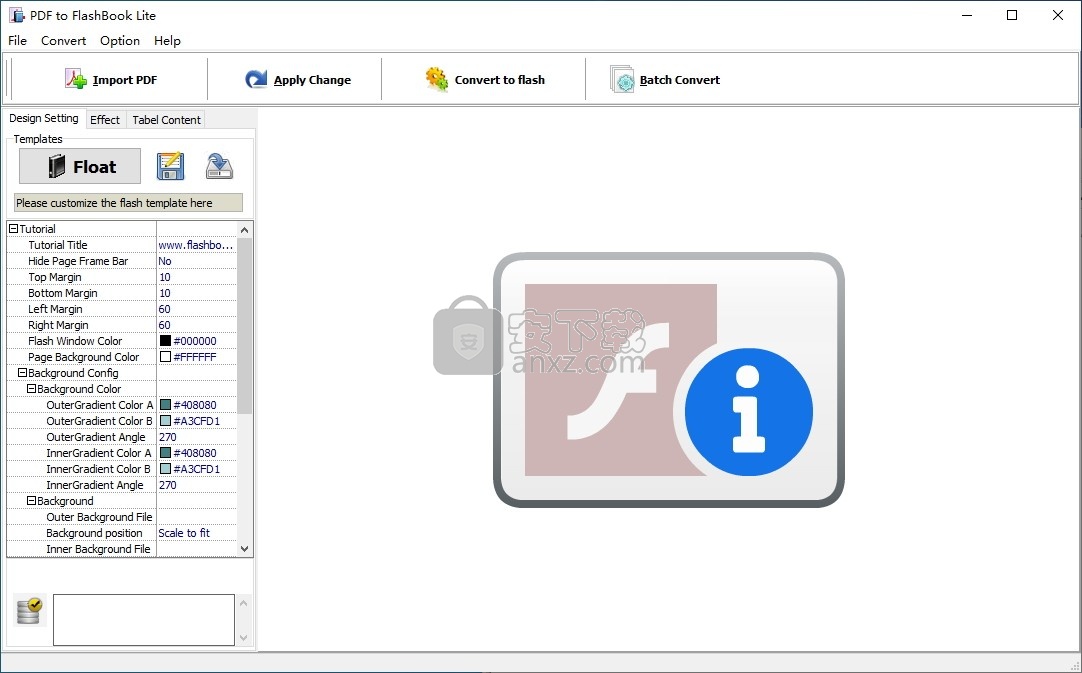Click the description box scroll up arrow
1082x673 pixels.
click(244, 603)
